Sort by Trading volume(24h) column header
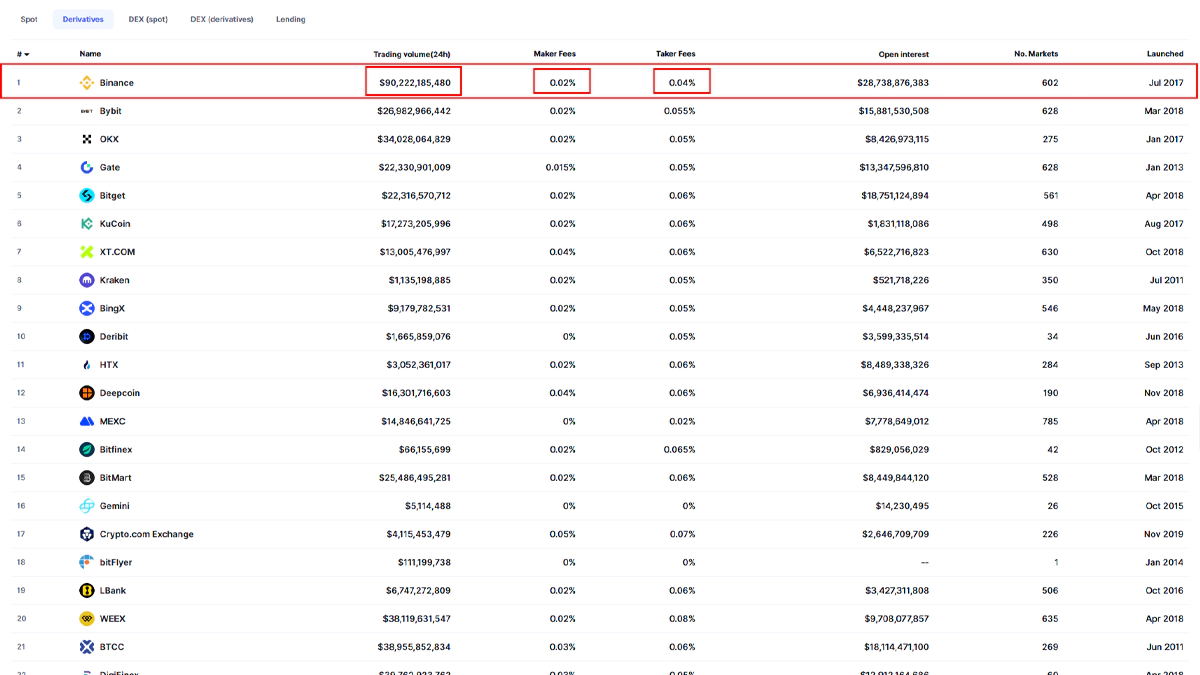 (x=412, y=54)
